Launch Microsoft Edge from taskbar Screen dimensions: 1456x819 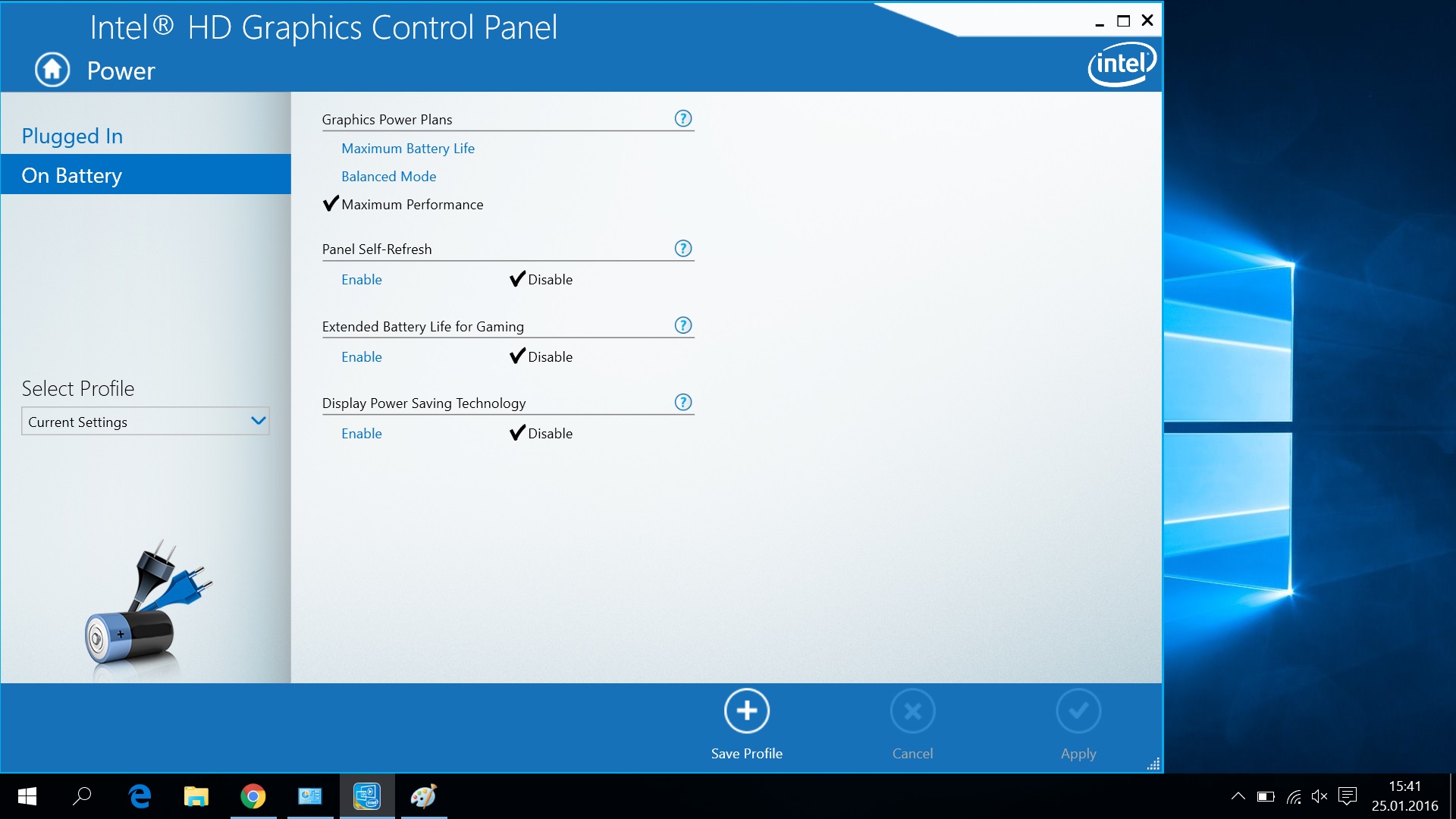tap(140, 796)
